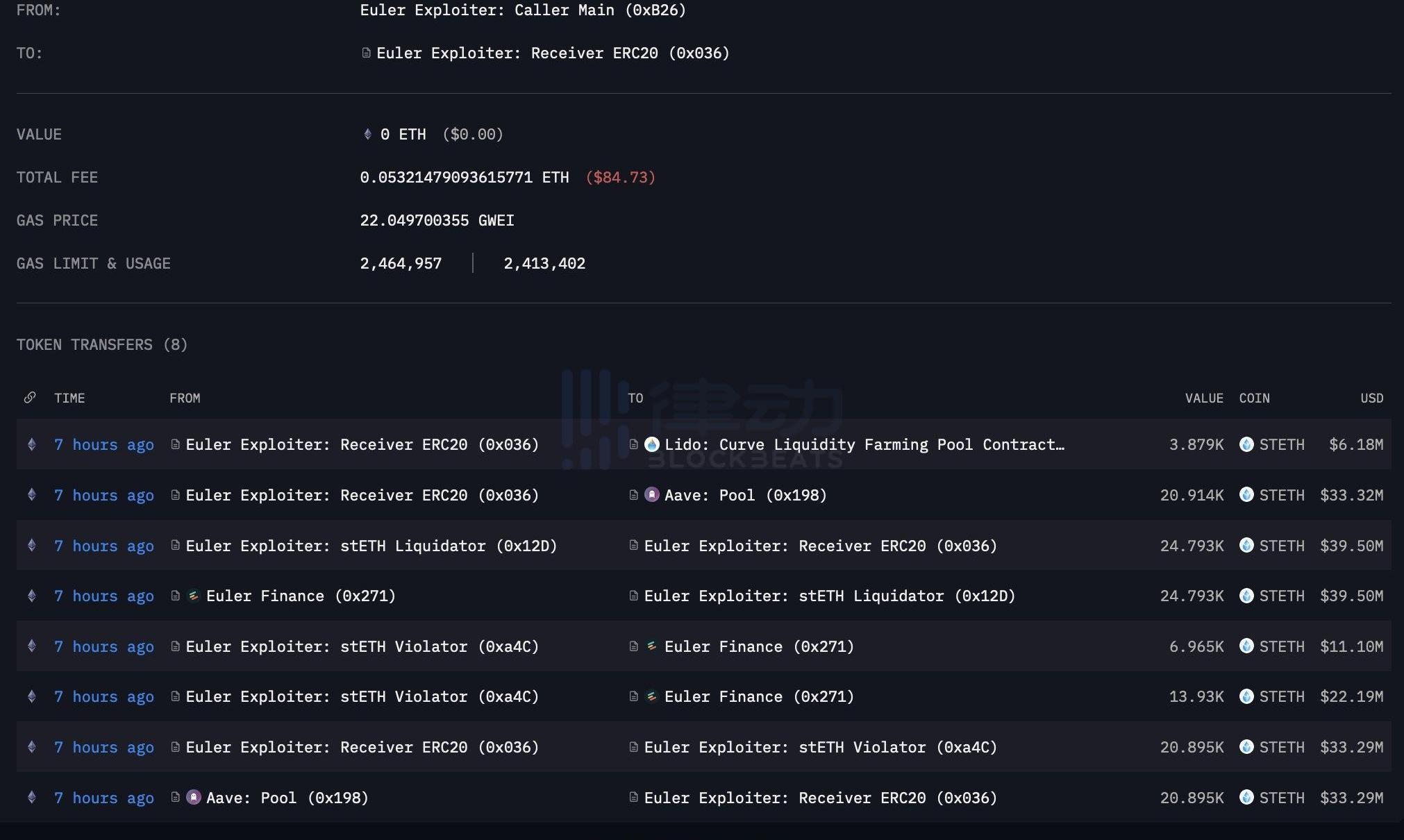Click STETH coin icon in the 3.879K row
The image size is (1404, 840).
click(1246, 444)
